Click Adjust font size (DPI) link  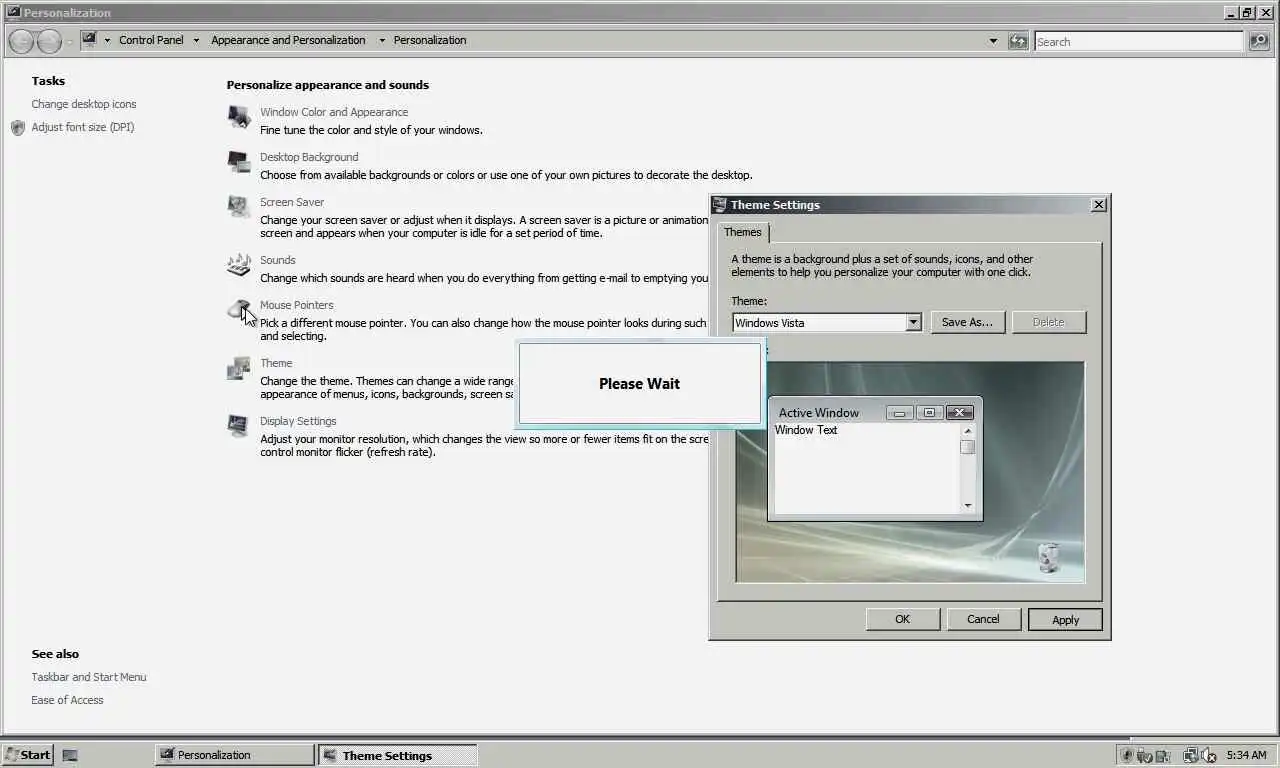click(83, 127)
